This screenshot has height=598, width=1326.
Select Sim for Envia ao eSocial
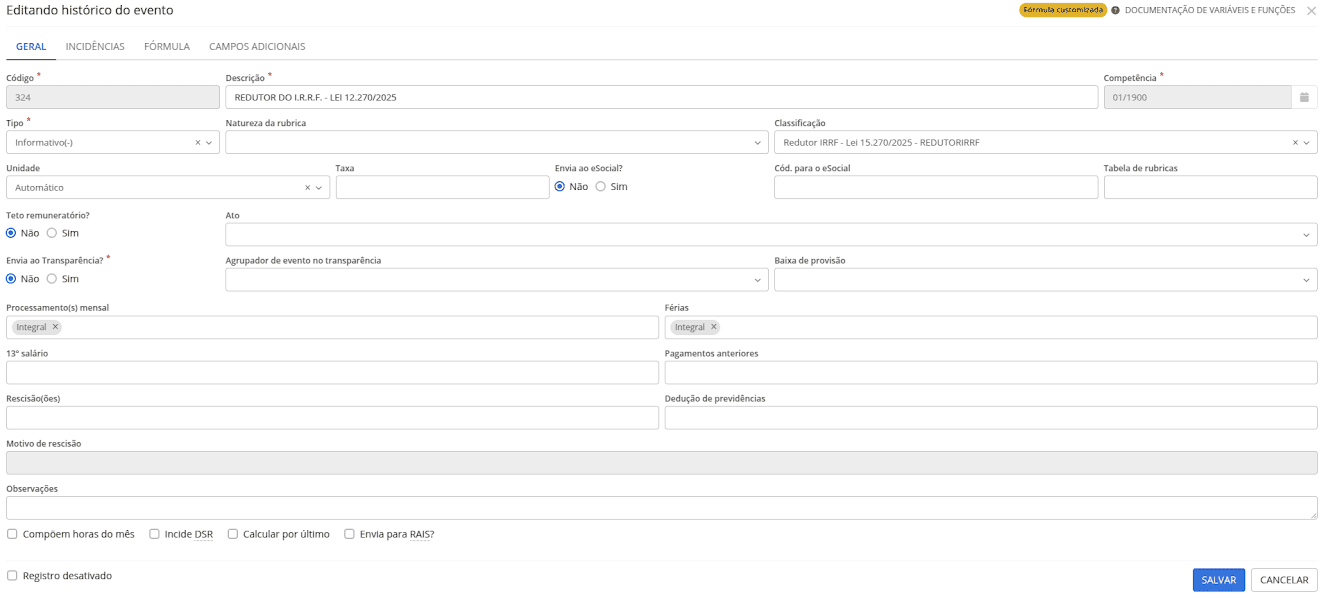coord(601,187)
